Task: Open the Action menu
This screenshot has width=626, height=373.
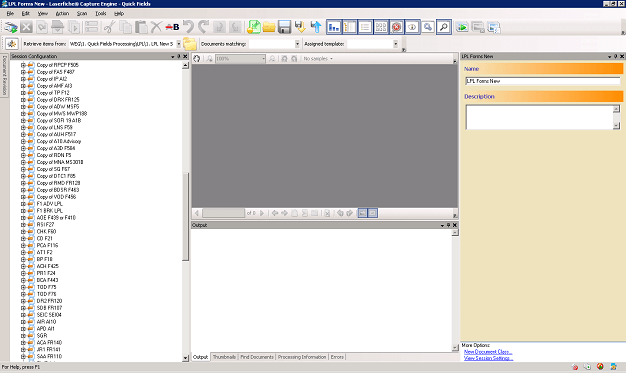Action: click(62, 14)
